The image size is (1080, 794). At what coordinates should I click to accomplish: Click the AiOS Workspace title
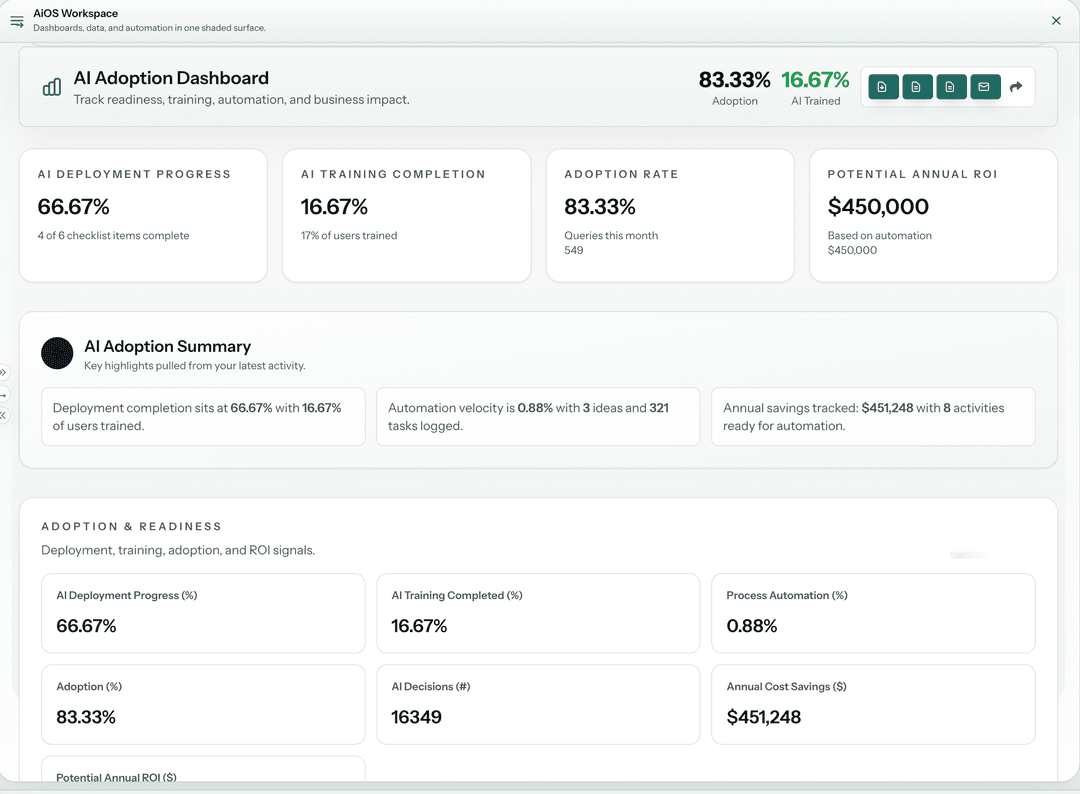tap(76, 13)
